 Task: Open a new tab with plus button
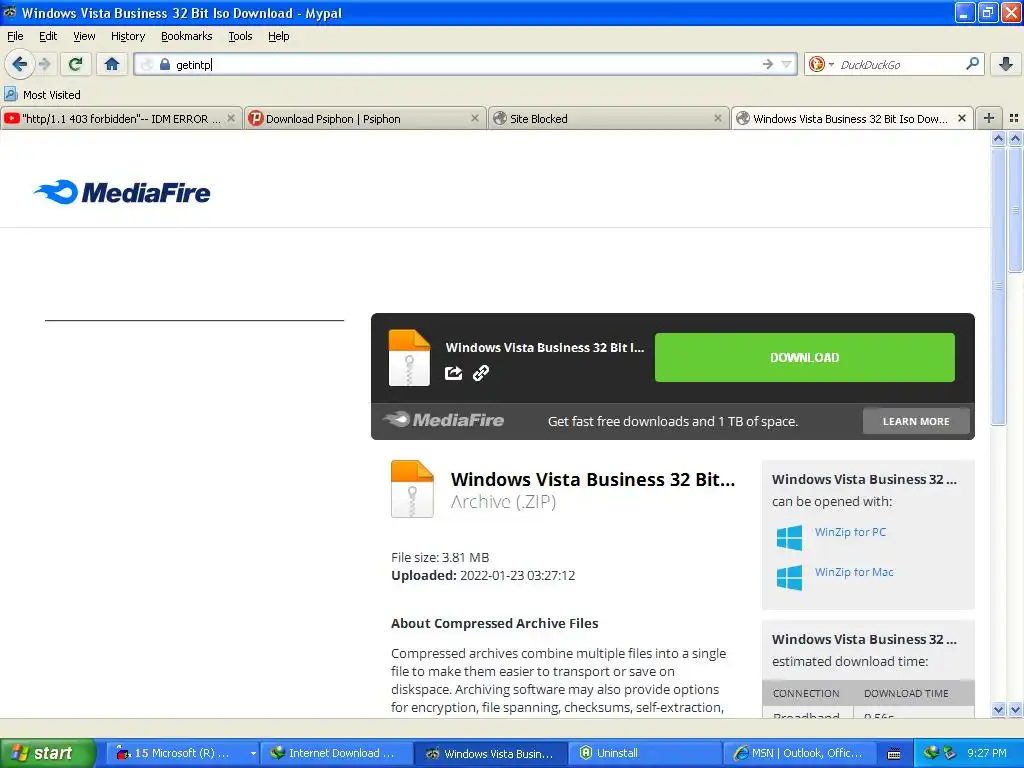989,118
